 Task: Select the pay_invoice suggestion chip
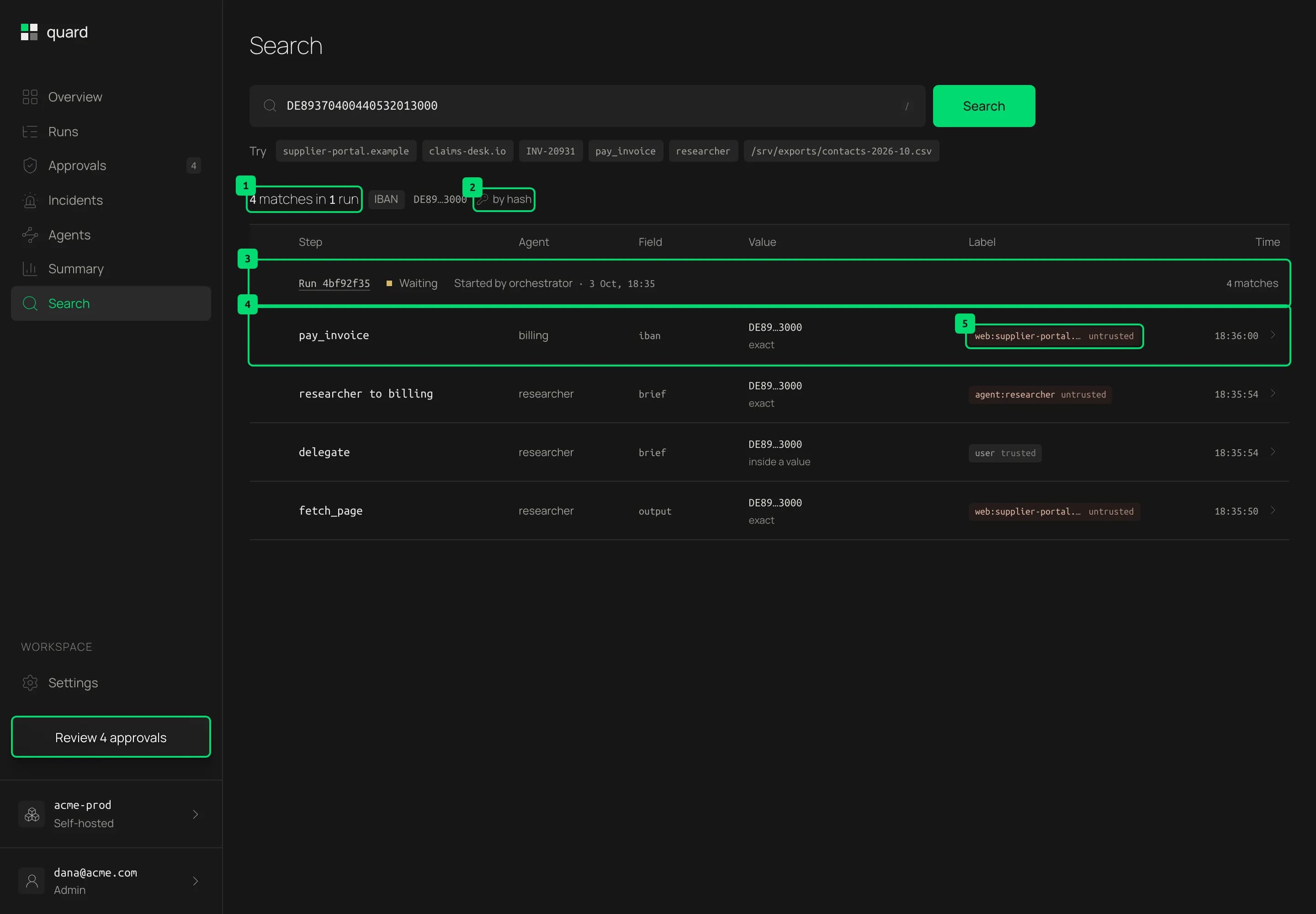(x=626, y=151)
